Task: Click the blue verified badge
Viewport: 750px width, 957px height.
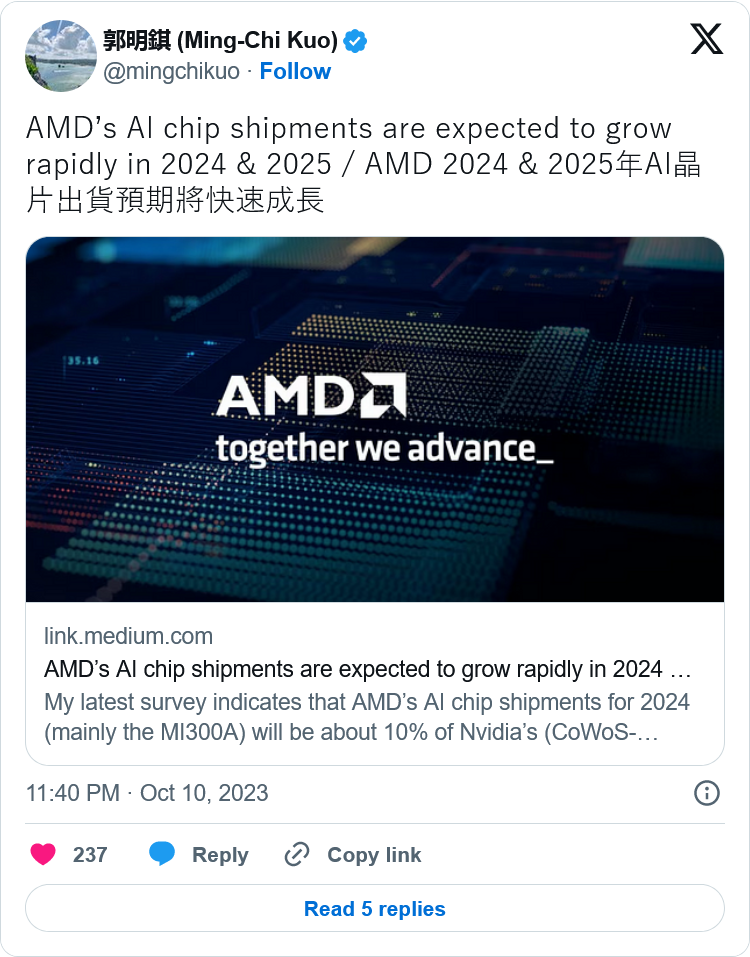Action: [x=356, y=41]
